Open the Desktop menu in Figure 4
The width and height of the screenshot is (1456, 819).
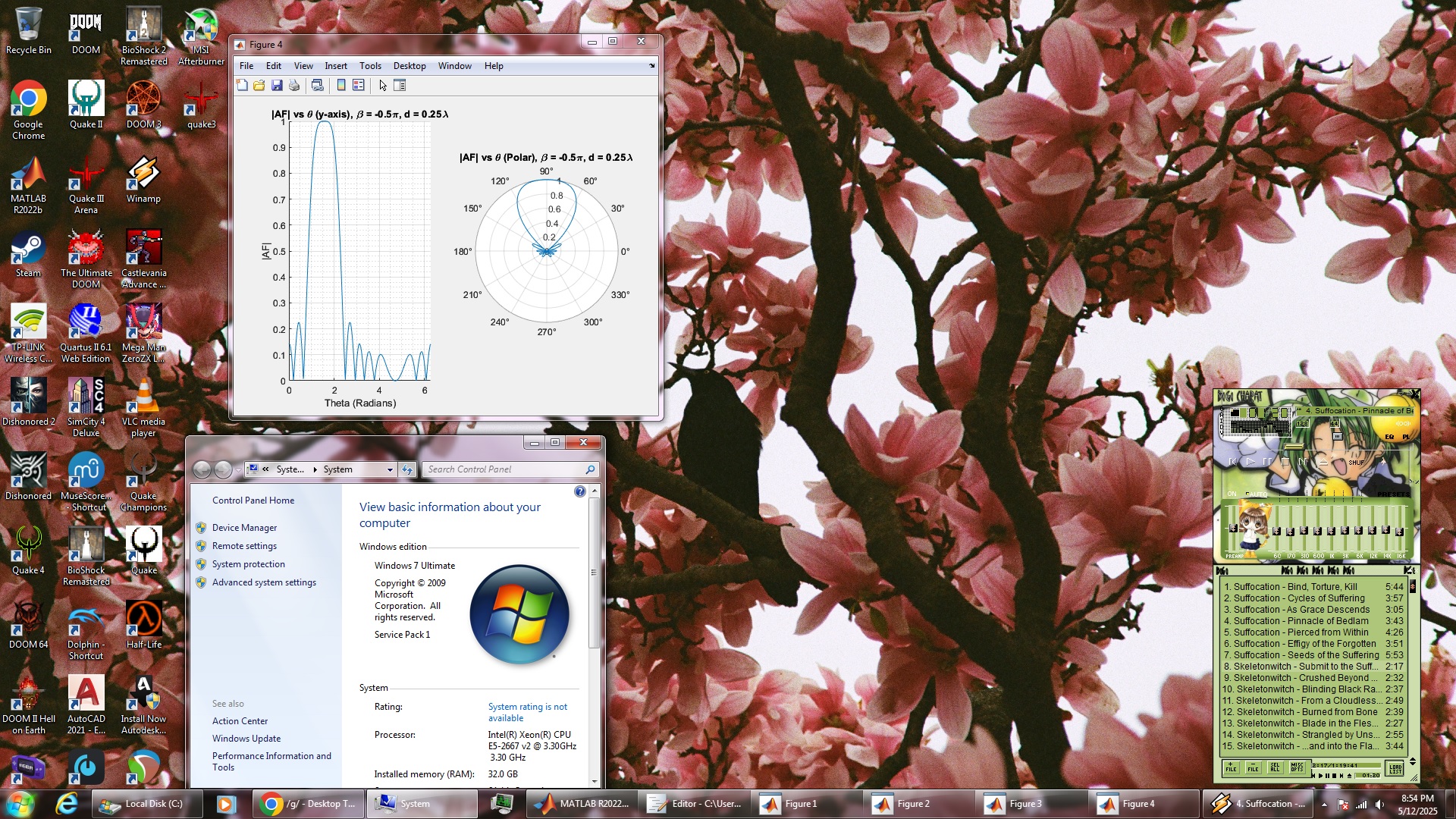409,66
